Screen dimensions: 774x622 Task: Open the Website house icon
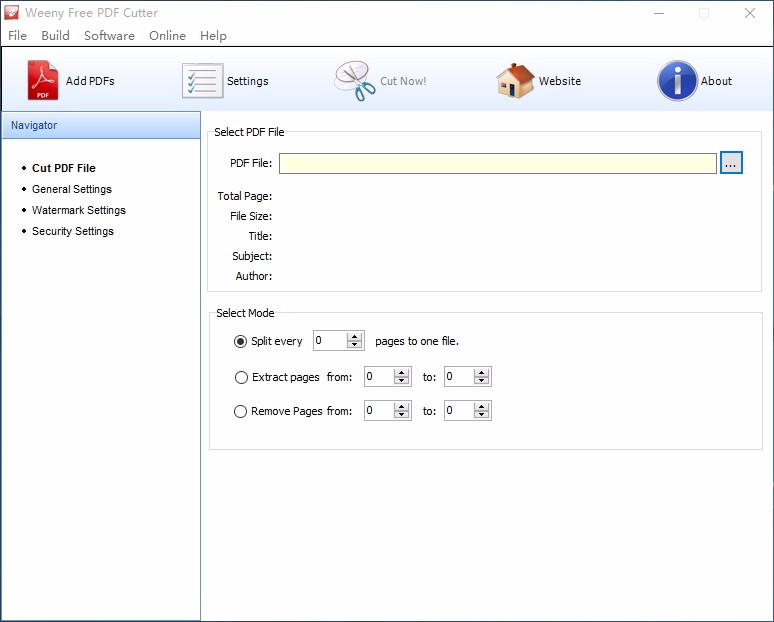click(x=515, y=80)
